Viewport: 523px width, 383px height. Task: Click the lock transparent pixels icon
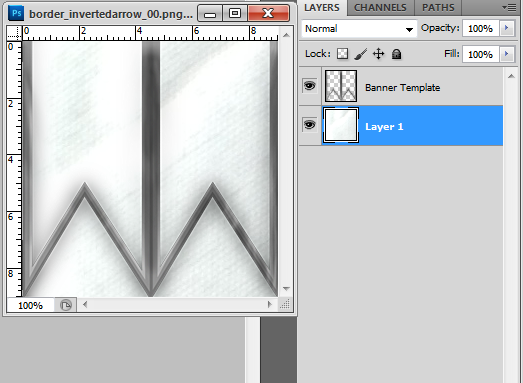tap(342, 54)
